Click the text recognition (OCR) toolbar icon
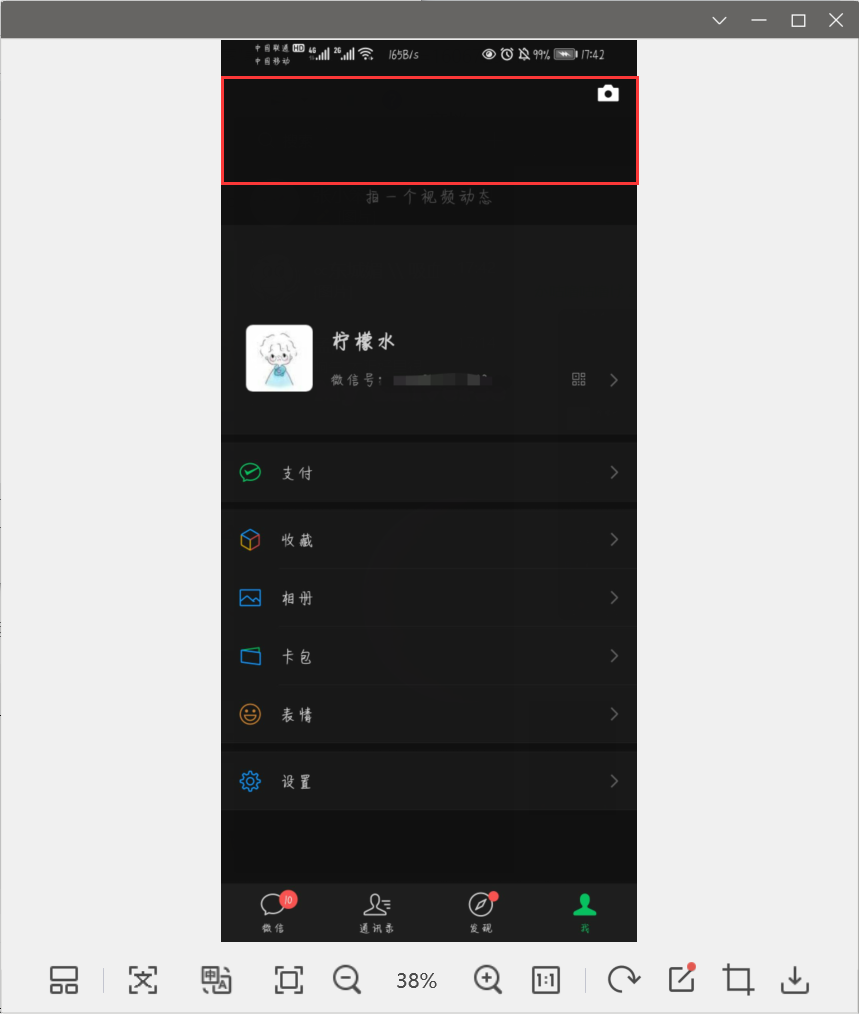 coord(143,980)
